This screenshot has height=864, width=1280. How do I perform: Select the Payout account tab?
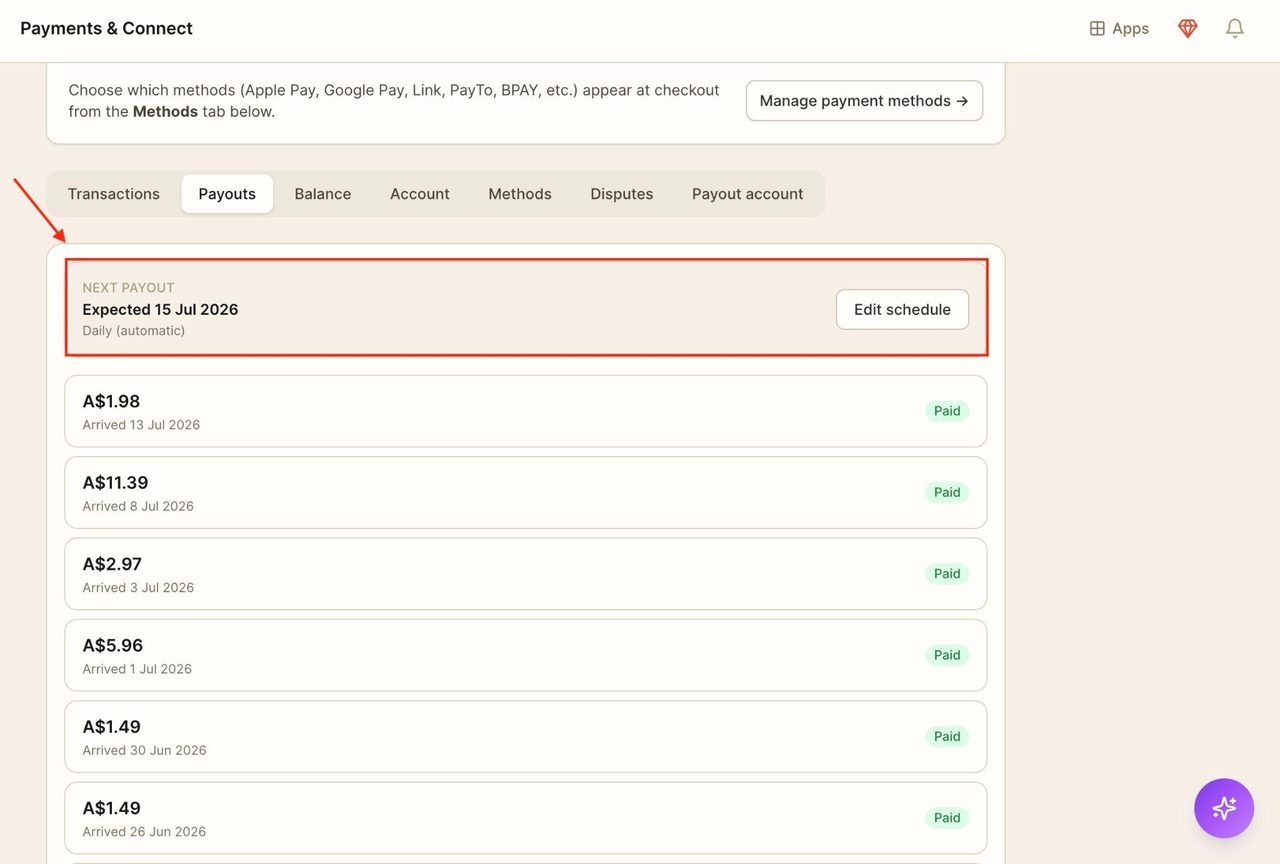[x=748, y=194]
